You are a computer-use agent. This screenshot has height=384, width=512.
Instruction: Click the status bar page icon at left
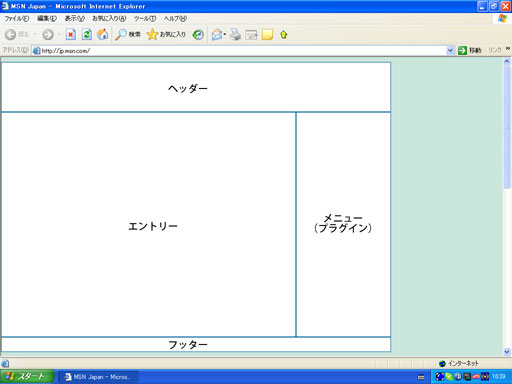5,364
